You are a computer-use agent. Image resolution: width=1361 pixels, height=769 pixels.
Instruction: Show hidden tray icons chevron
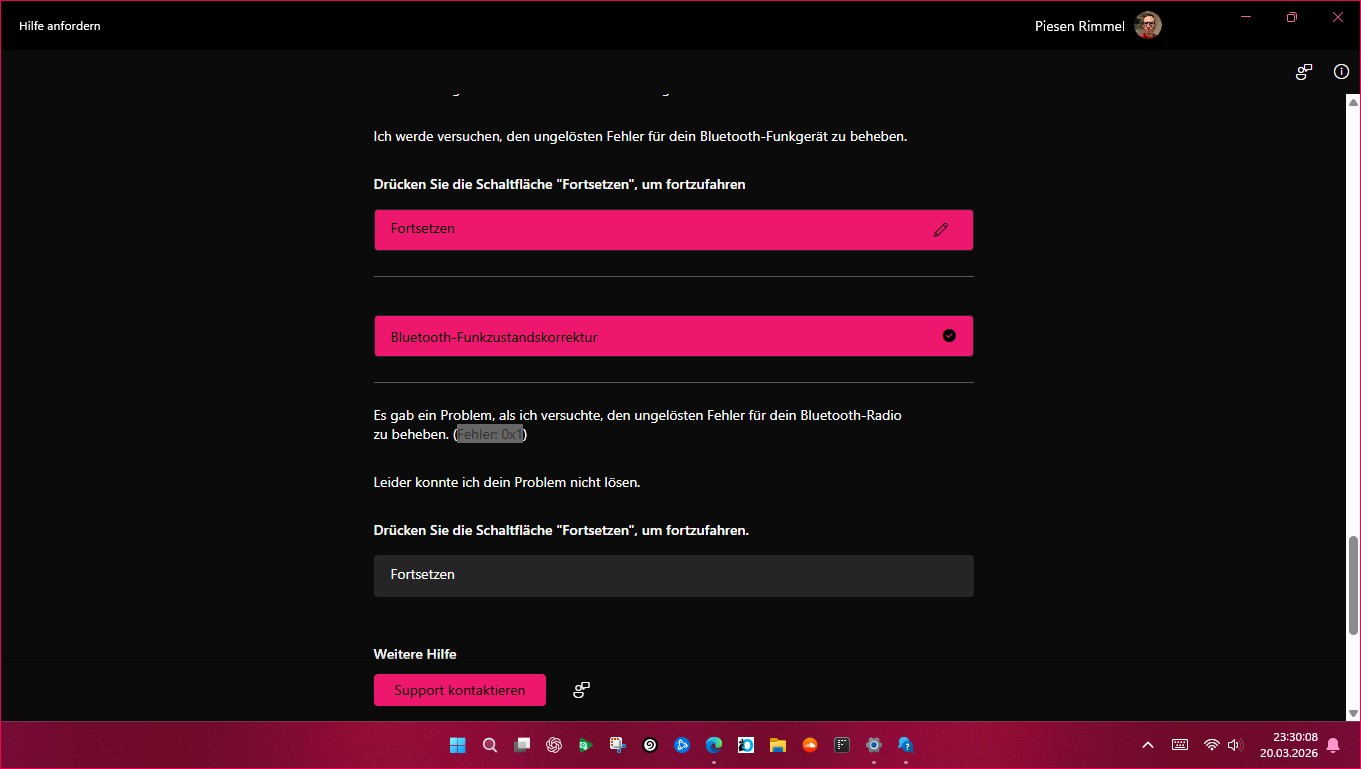coord(1148,745)
